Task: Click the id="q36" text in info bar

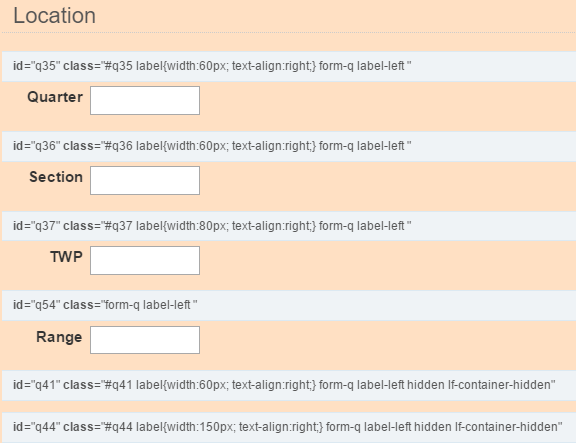Action: click(37, 146)
